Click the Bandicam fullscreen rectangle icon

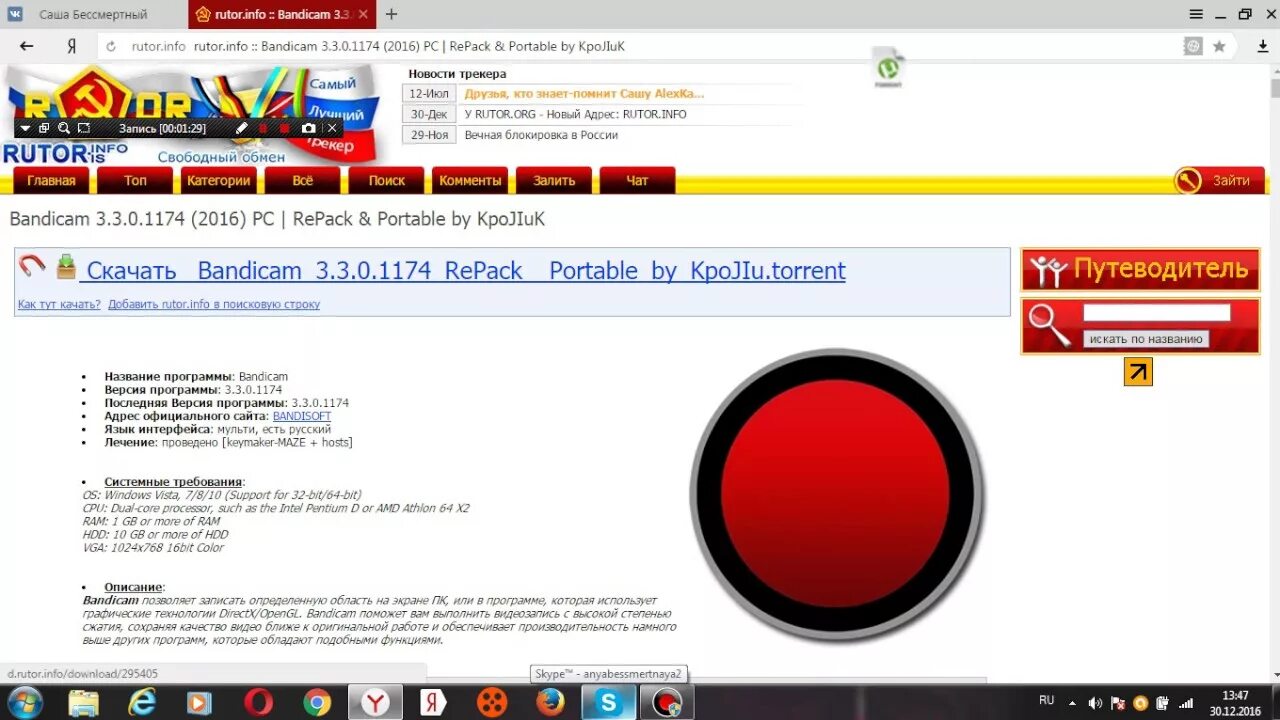click(x=84, y=128)
